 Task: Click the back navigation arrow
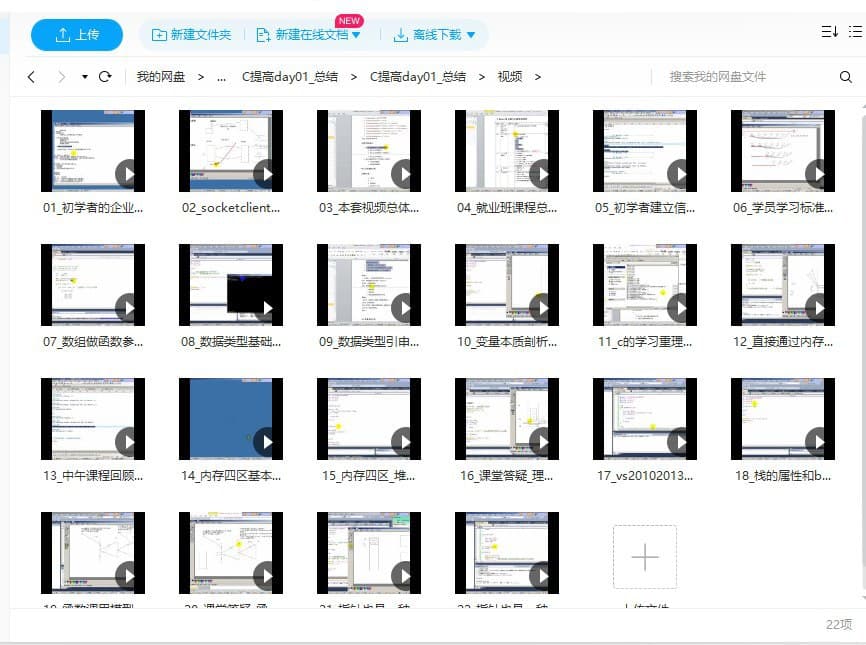(x=31, y=76)
